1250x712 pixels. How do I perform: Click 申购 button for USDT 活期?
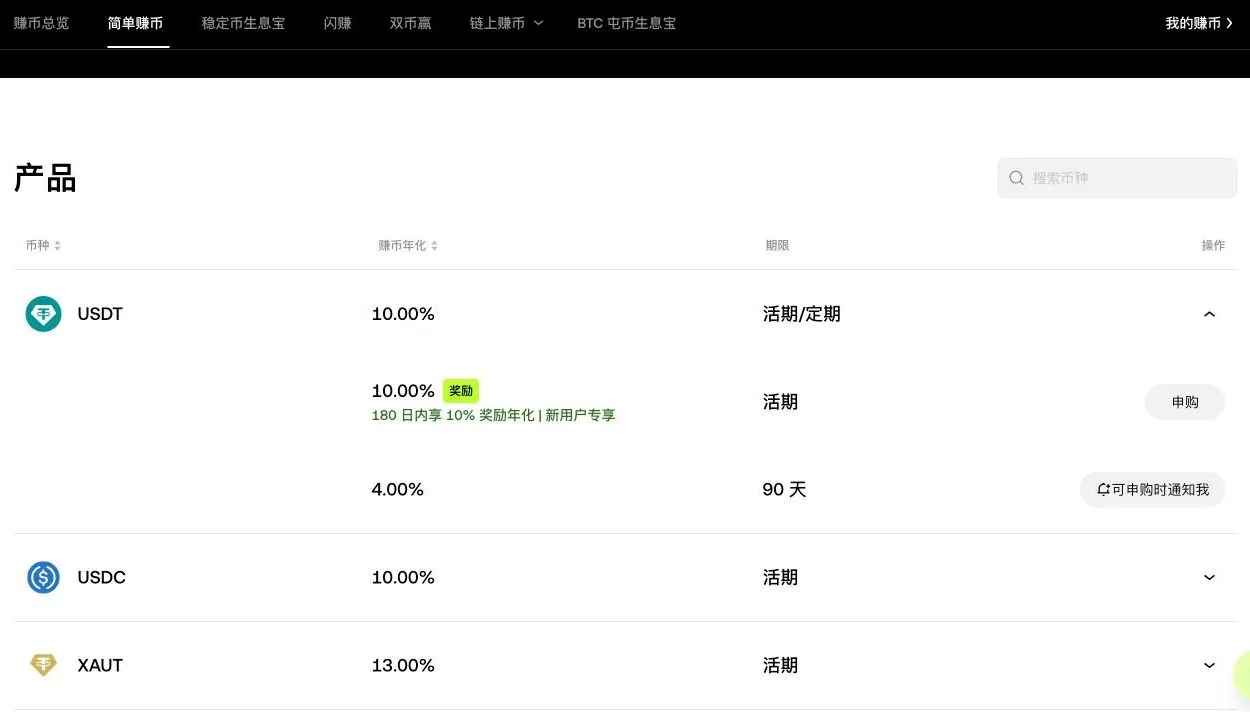pyautogui.click(x=1185, y=402)
